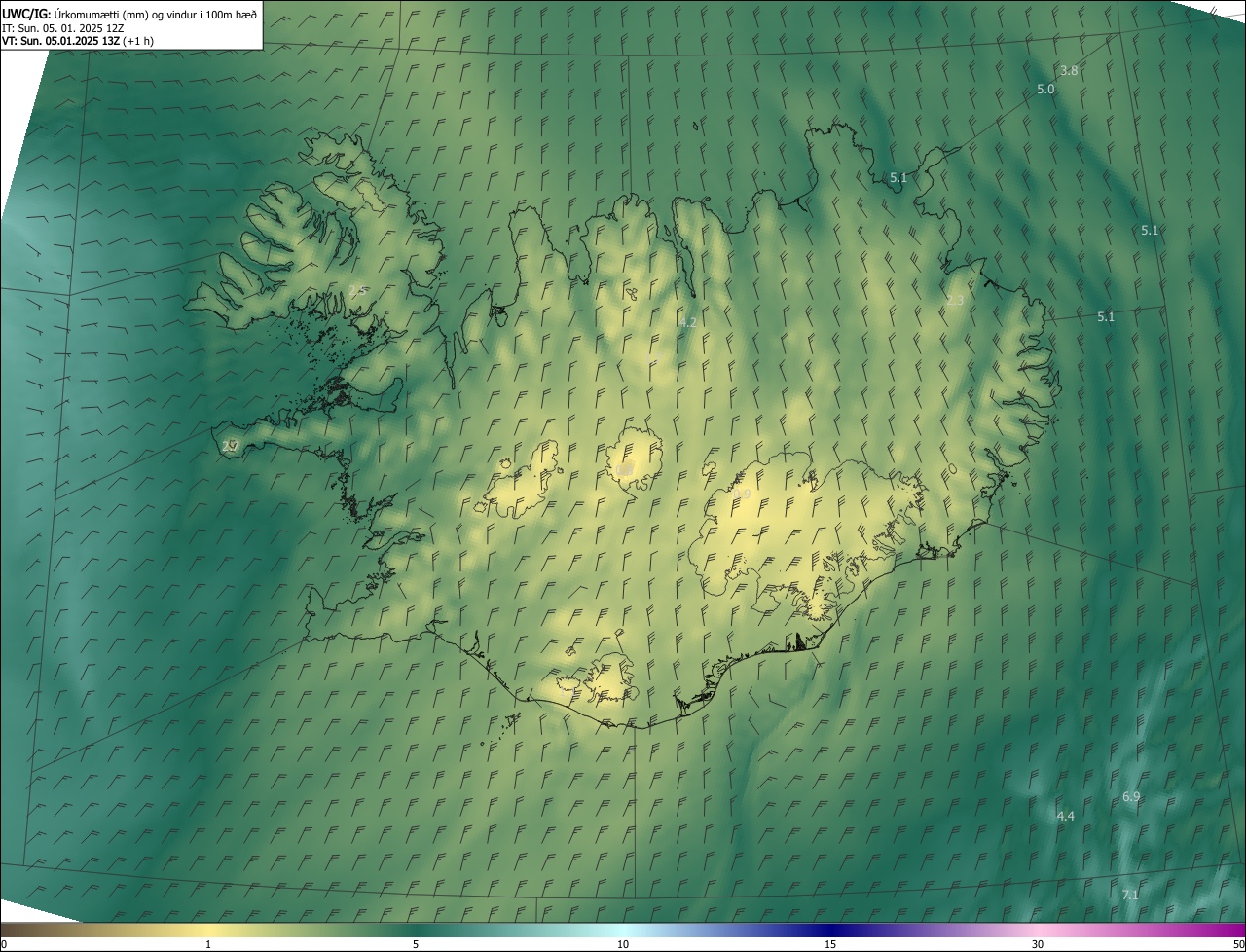Click the color scale label 15
Screen dimensions: 1246x952
pos(830,944)
